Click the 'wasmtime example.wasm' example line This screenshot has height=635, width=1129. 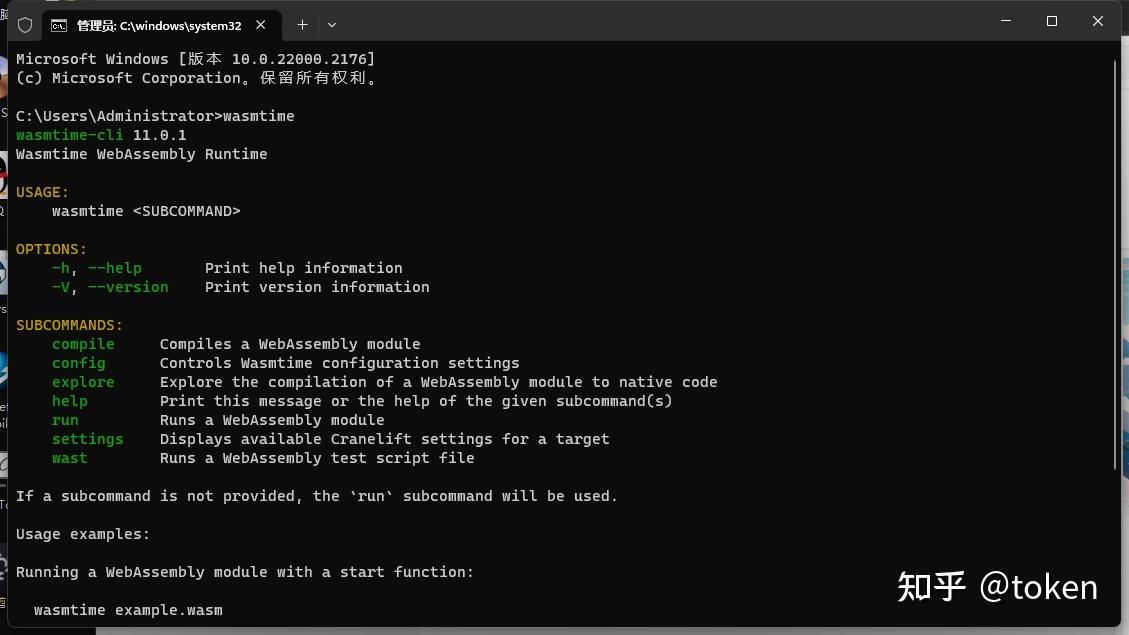coord(128,610)
